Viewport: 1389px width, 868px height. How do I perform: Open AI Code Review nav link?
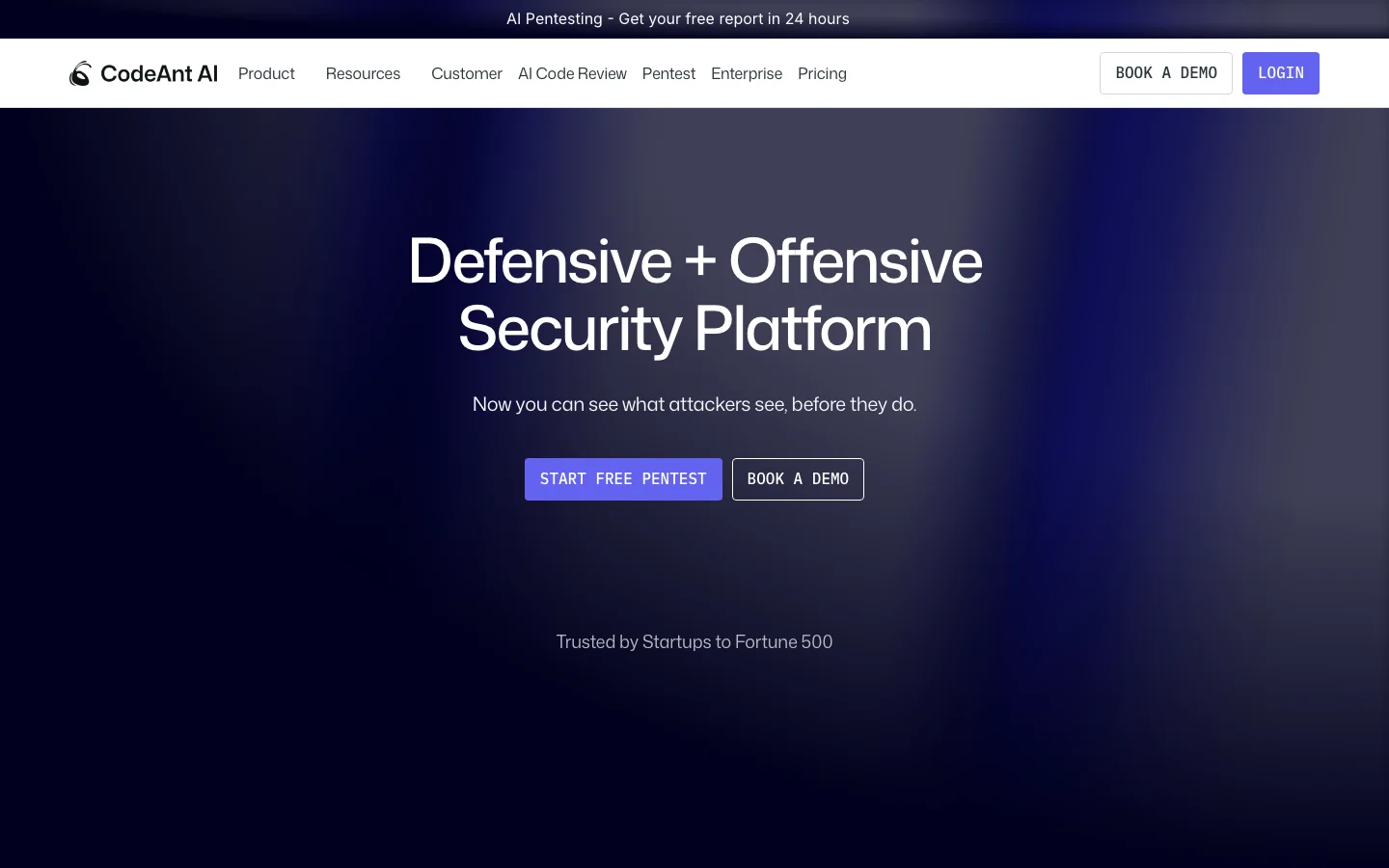coord(572,73)
